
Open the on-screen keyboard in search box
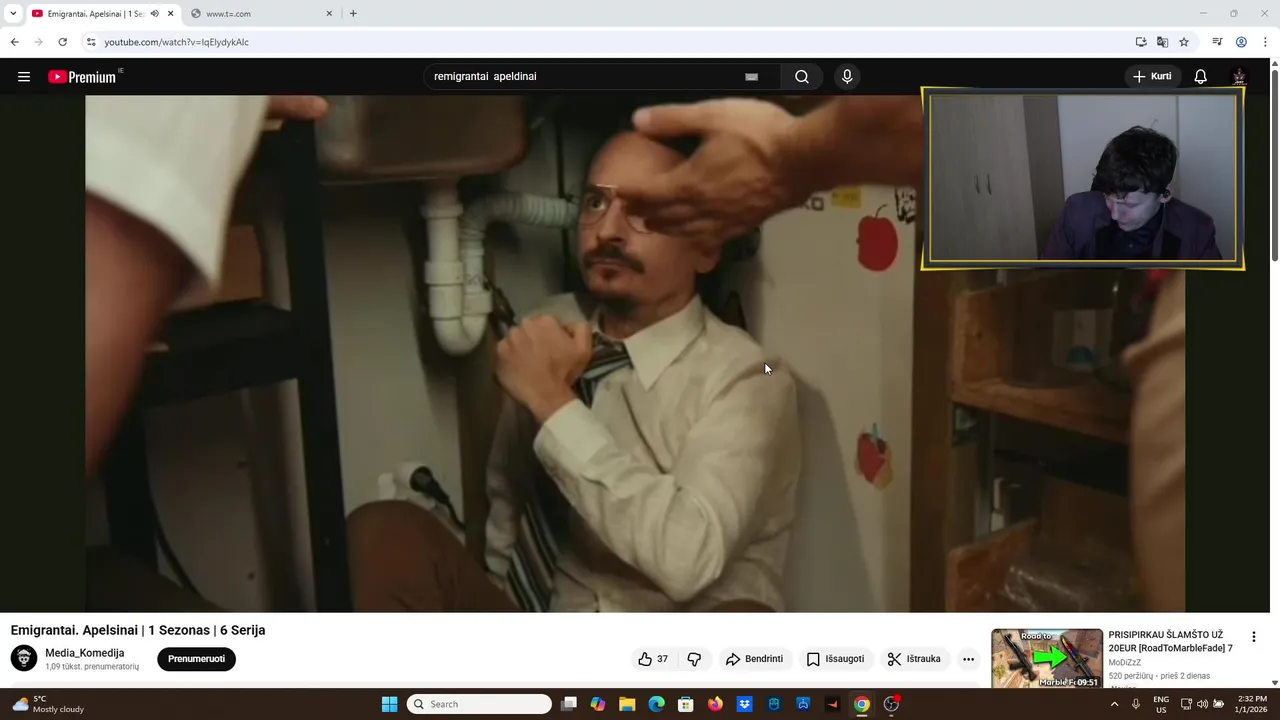click(752, 77)
